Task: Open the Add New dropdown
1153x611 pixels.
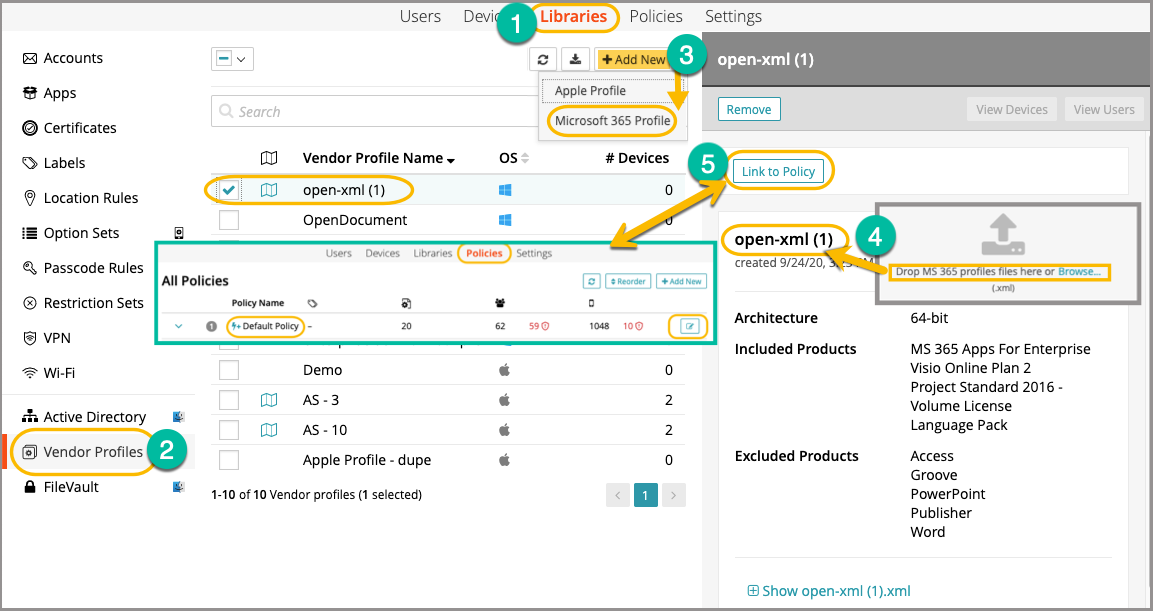Action: pyautogui.click(x=633, y=60)
